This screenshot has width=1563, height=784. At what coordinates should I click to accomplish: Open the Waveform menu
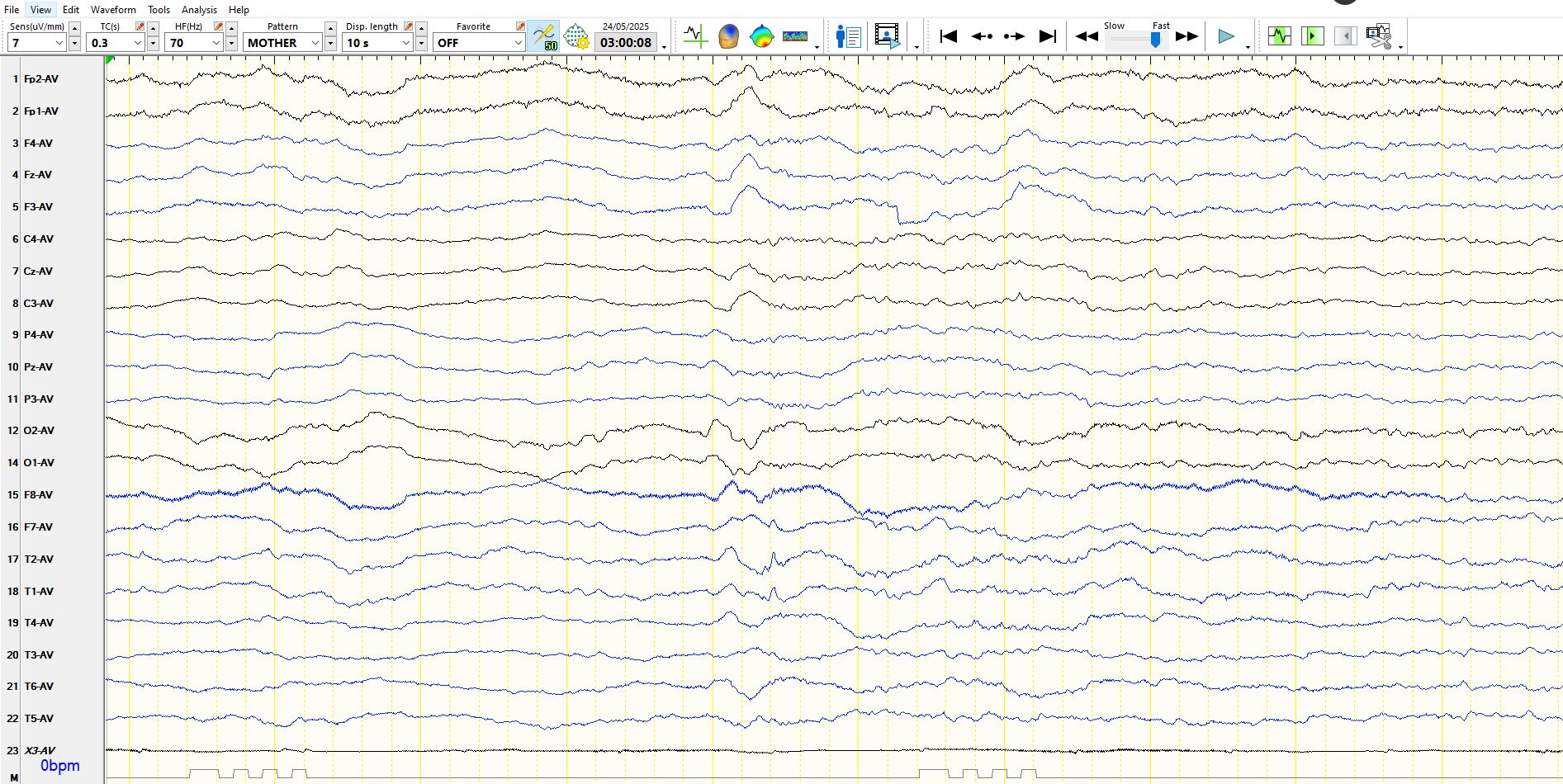point(113,10)
